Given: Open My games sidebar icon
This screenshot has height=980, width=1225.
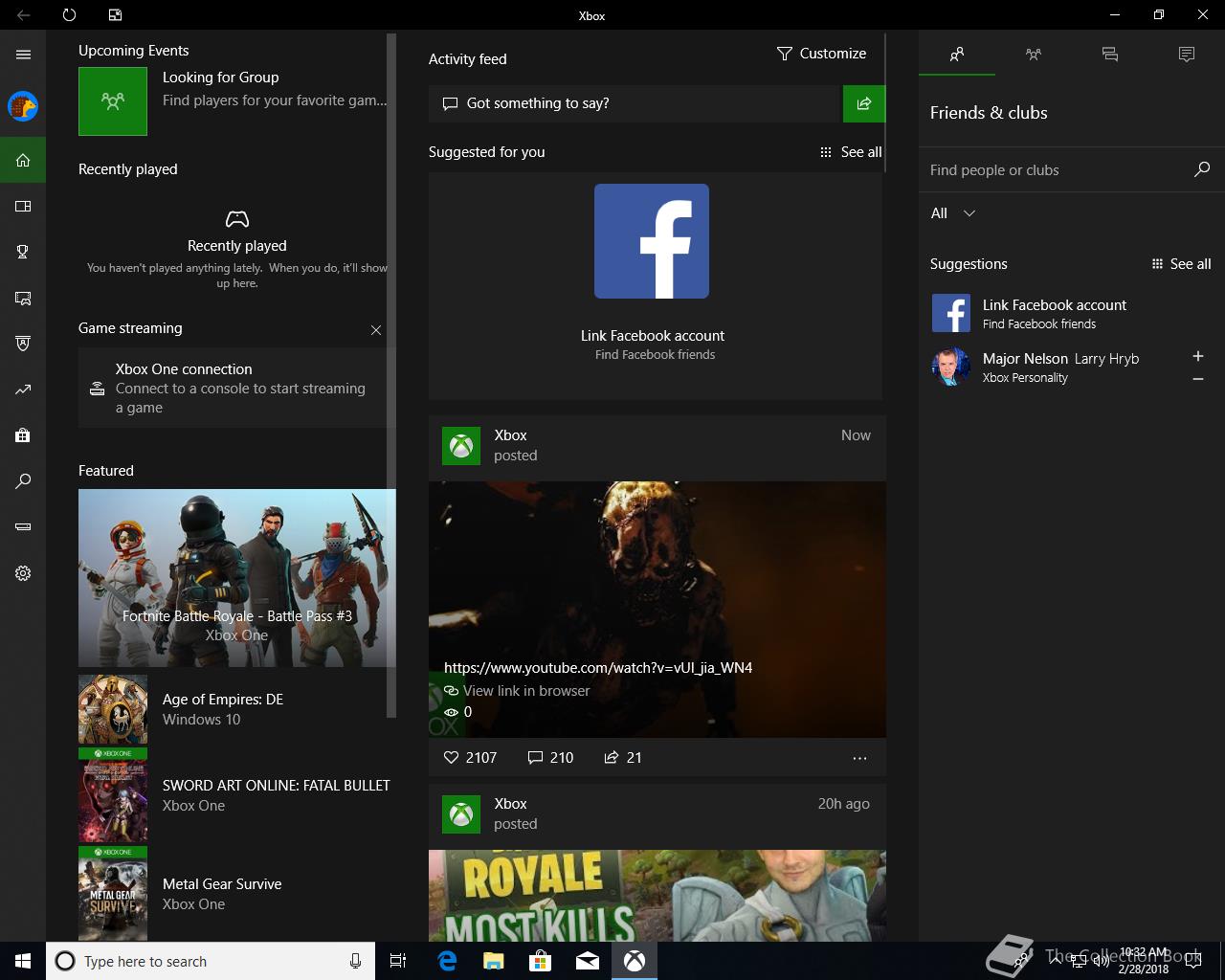Looking at the screenshot, I should (x=23, y=206).
